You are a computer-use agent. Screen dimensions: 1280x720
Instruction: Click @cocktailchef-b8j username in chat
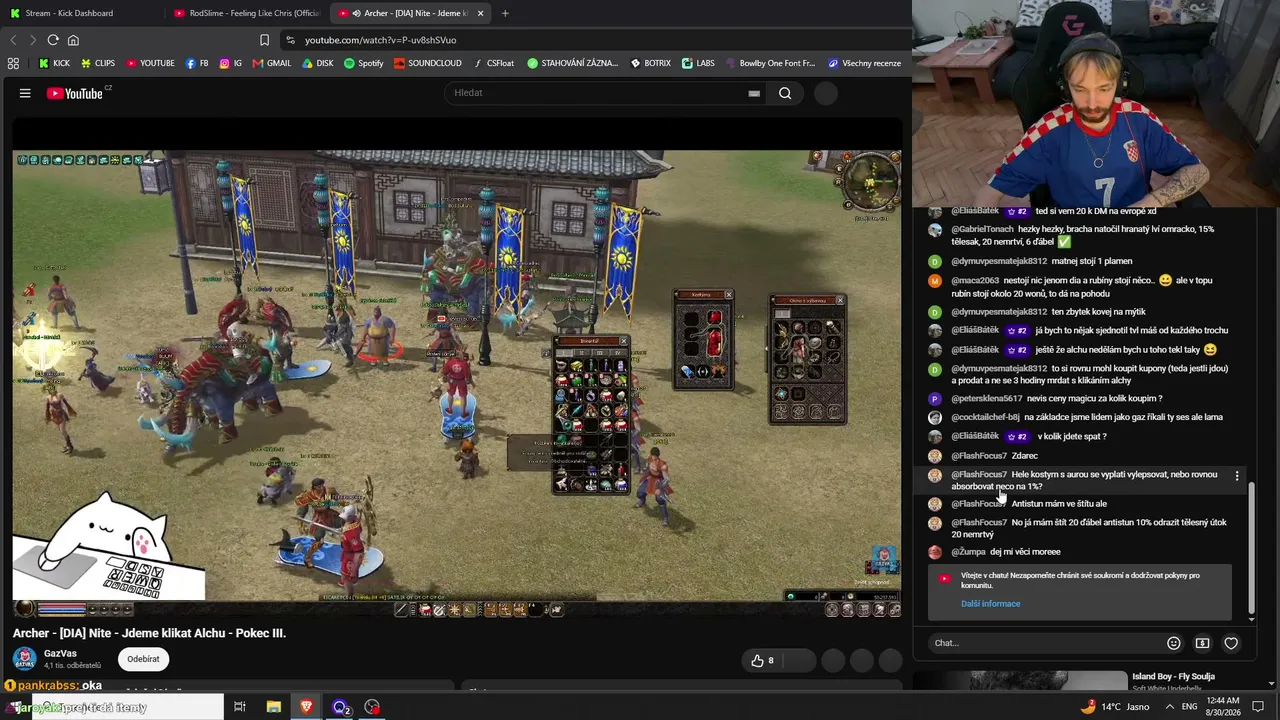pos(985,417)
